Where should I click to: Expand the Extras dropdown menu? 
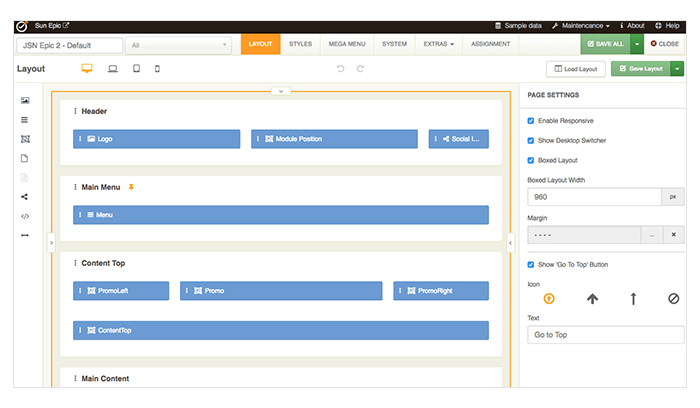click(x=438, y=44)
